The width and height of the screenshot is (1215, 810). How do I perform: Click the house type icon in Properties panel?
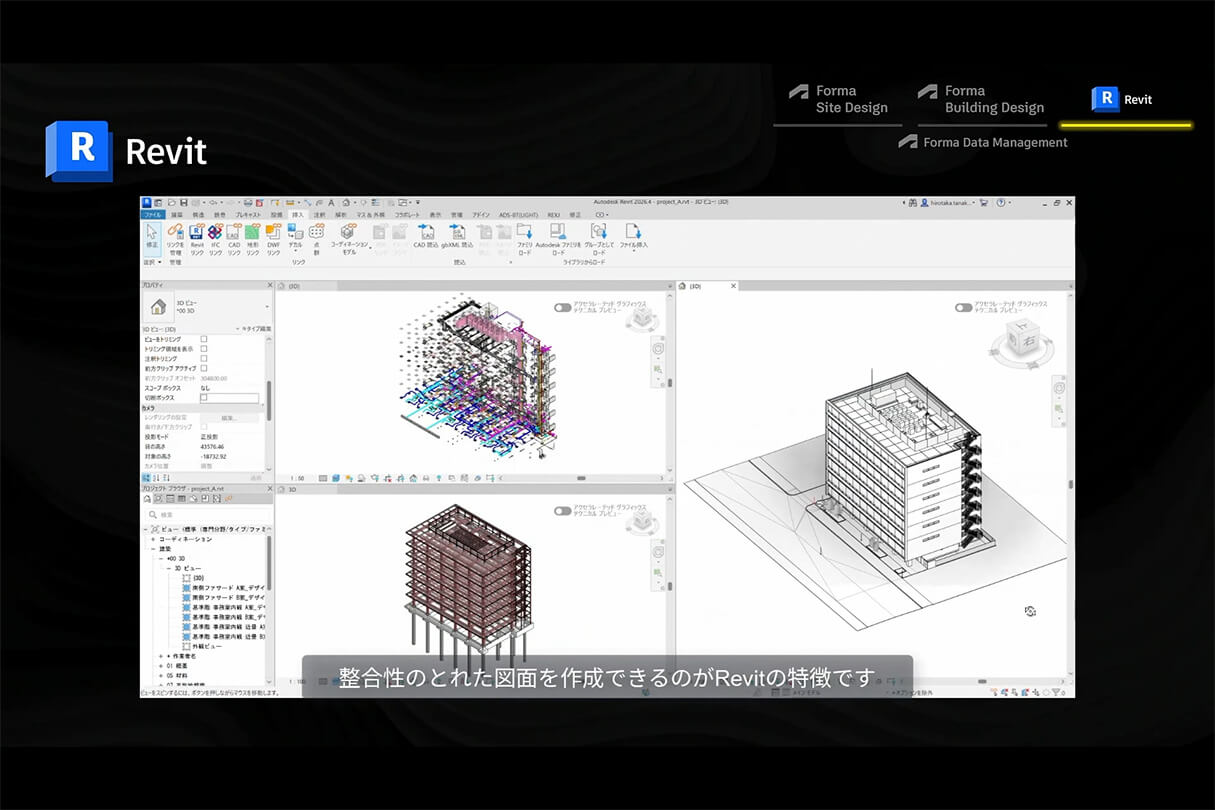pyautogui.click(x=157, y=306)
